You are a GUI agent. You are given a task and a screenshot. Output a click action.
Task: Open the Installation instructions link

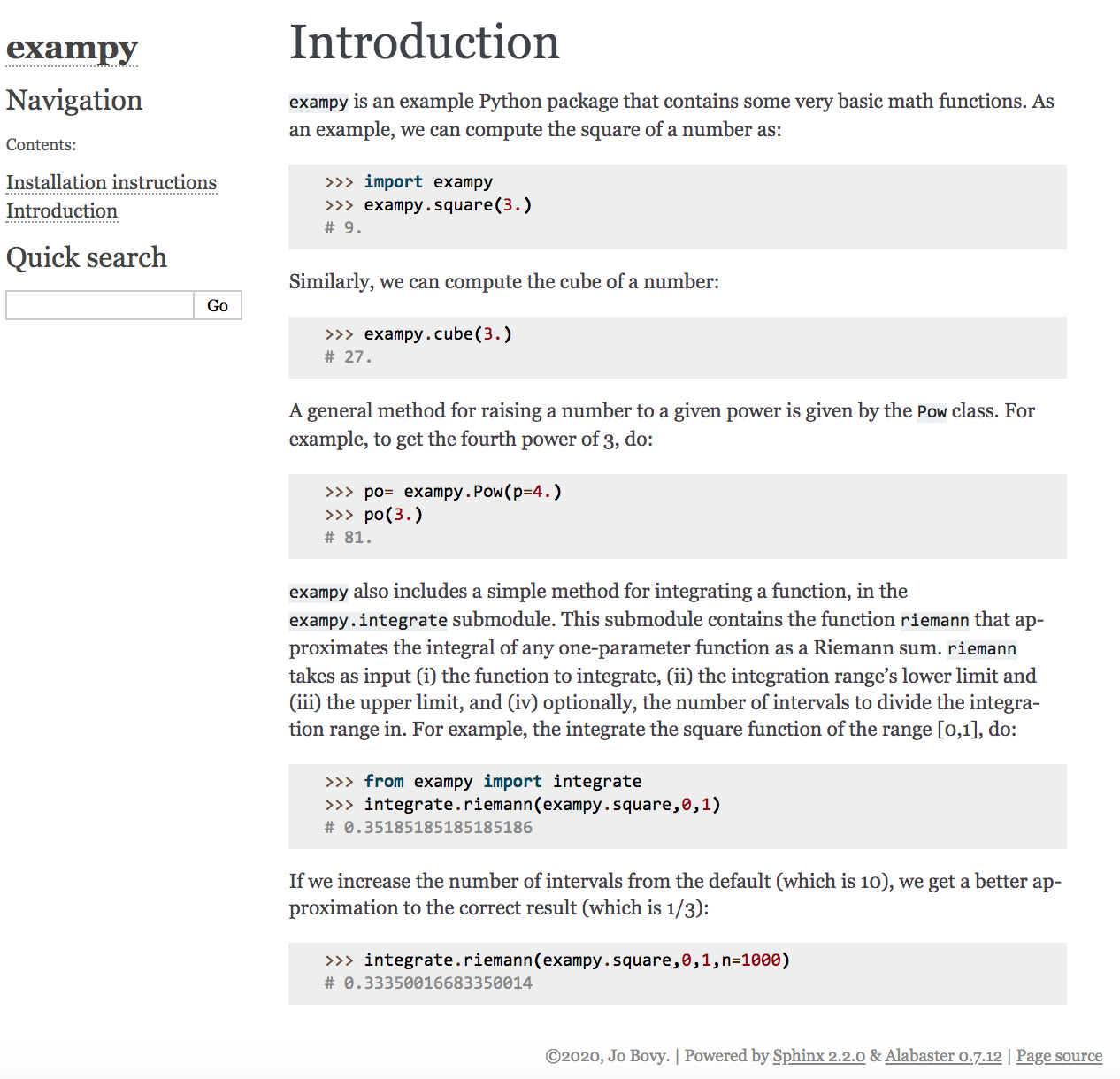[111, 182]
